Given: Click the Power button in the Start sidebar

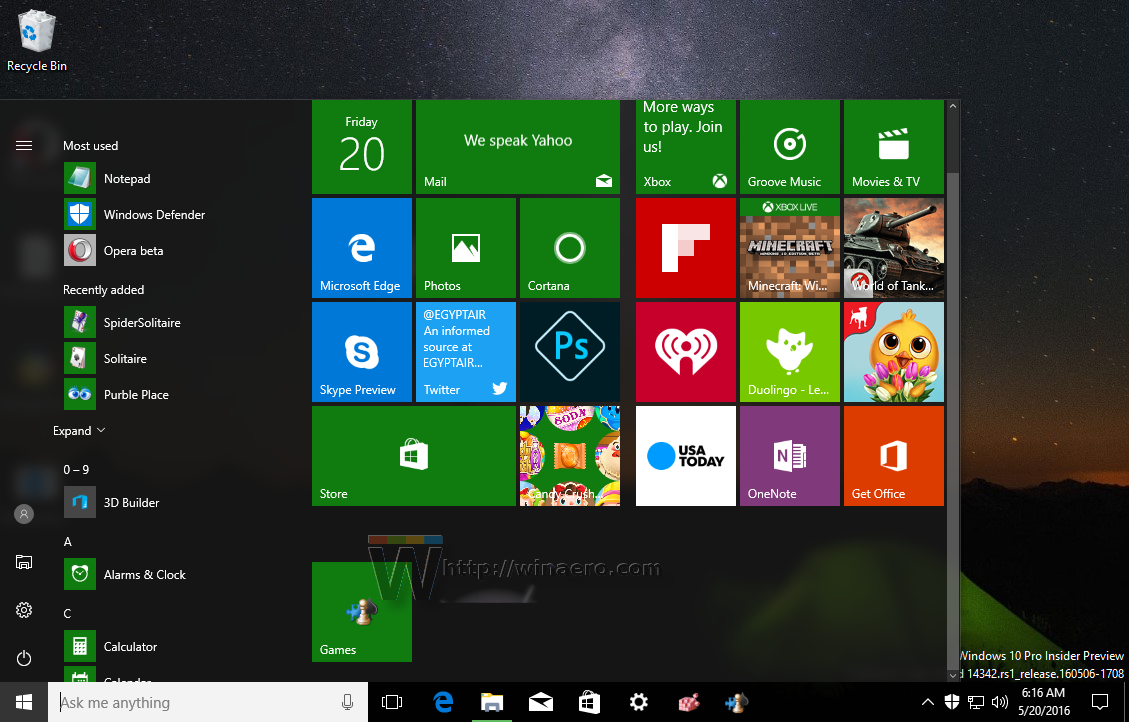Looking at the screenshot, I should (x=23, y=658).
